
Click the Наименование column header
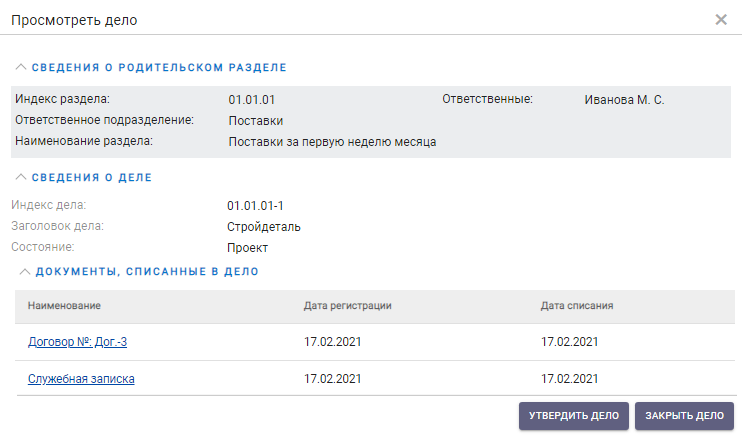pos(65,306)
